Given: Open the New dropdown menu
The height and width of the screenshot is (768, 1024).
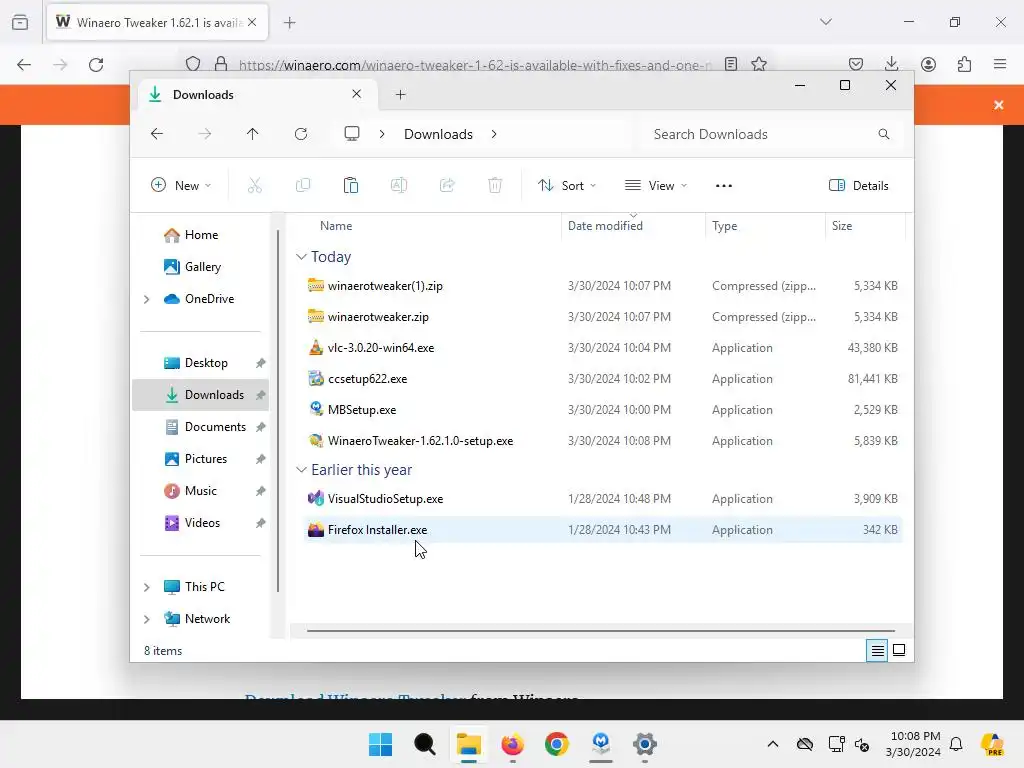Looking at the screenshot, I should point(181,185).
